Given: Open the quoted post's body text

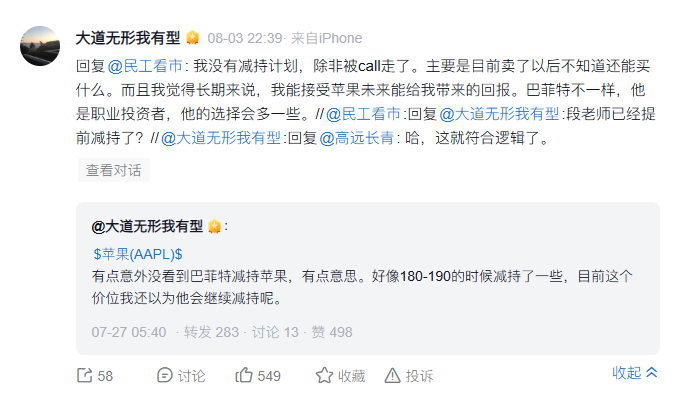Looking at the screenshot, I should point(362,287).
